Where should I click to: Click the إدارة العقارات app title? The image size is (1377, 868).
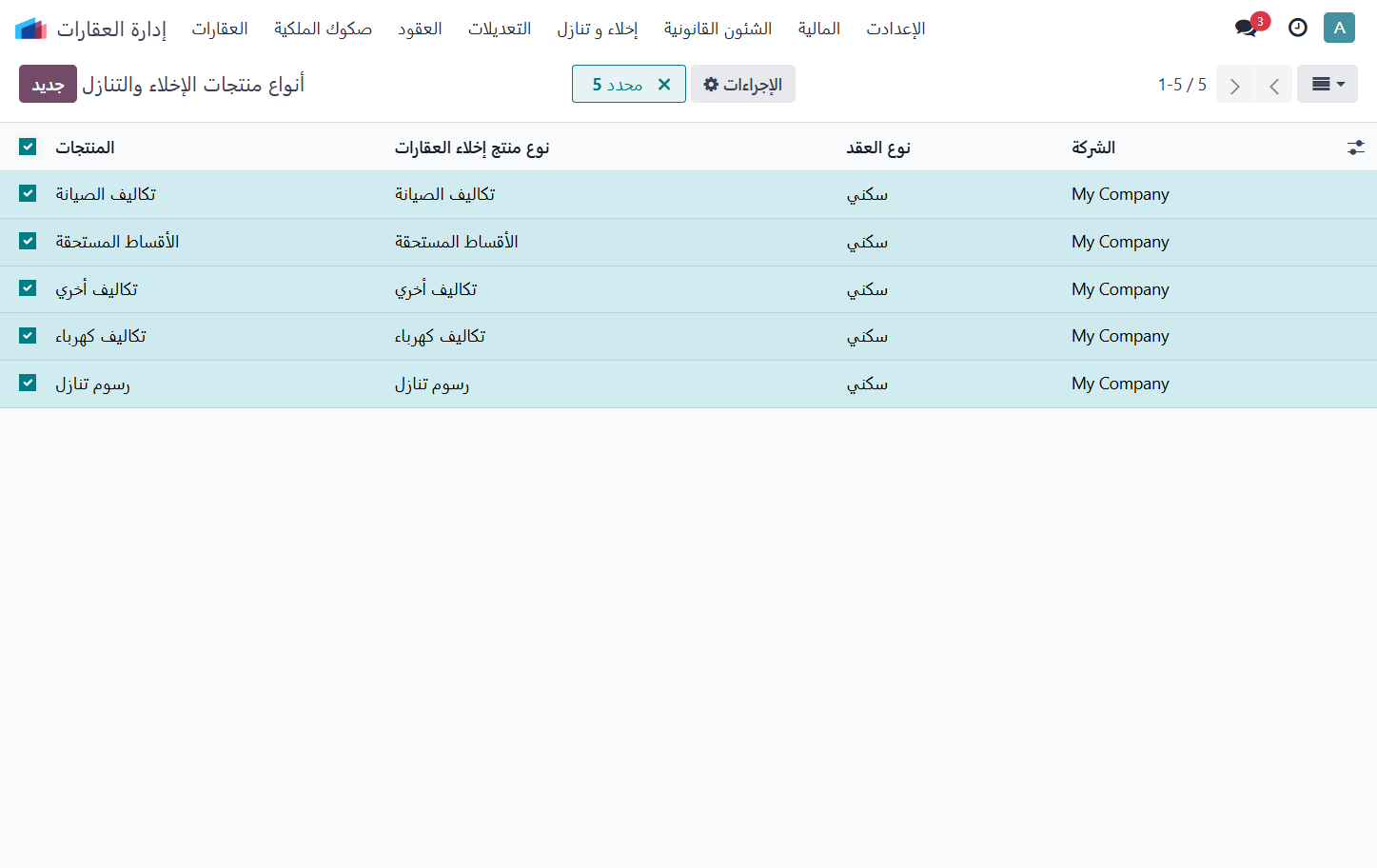point(111,29)
